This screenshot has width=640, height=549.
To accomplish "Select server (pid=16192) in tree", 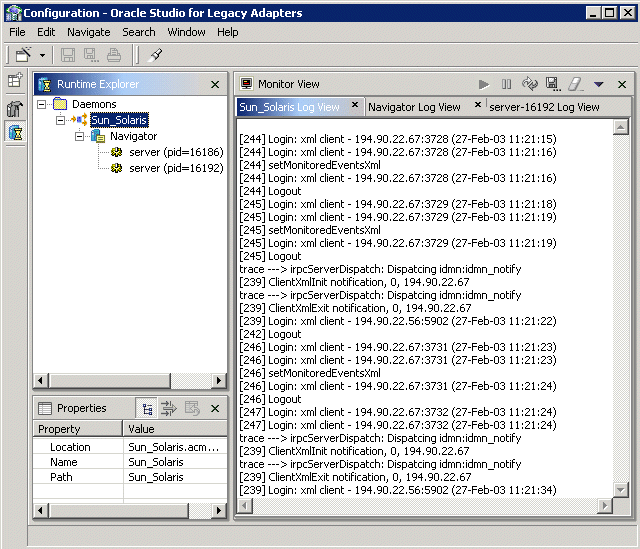I will pos(176,168).
